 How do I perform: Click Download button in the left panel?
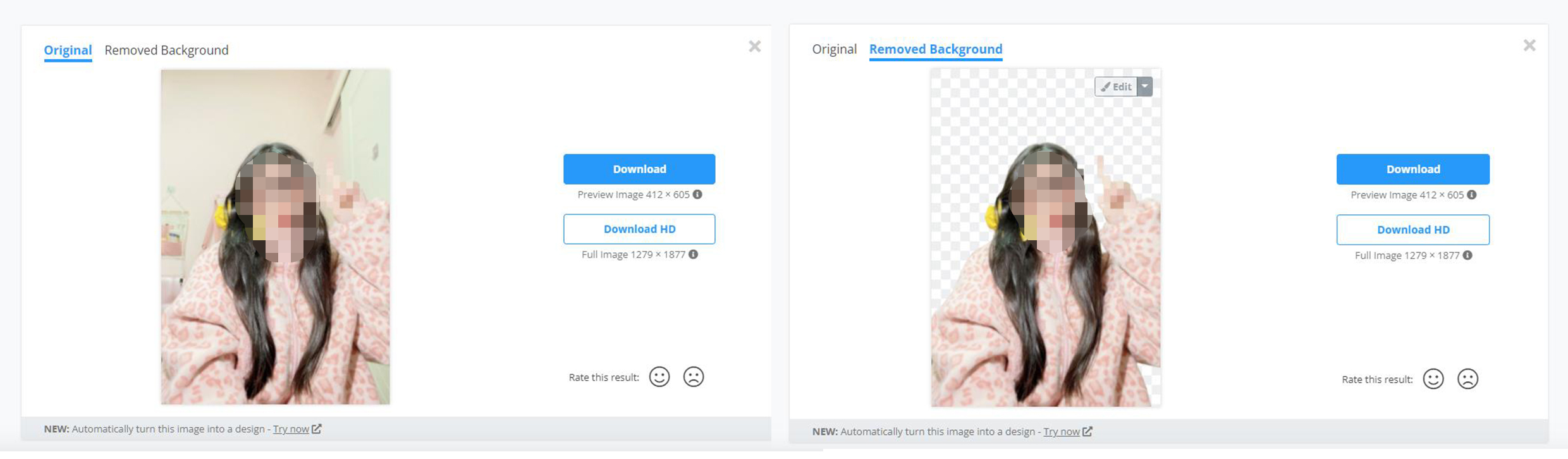[639, 169]
